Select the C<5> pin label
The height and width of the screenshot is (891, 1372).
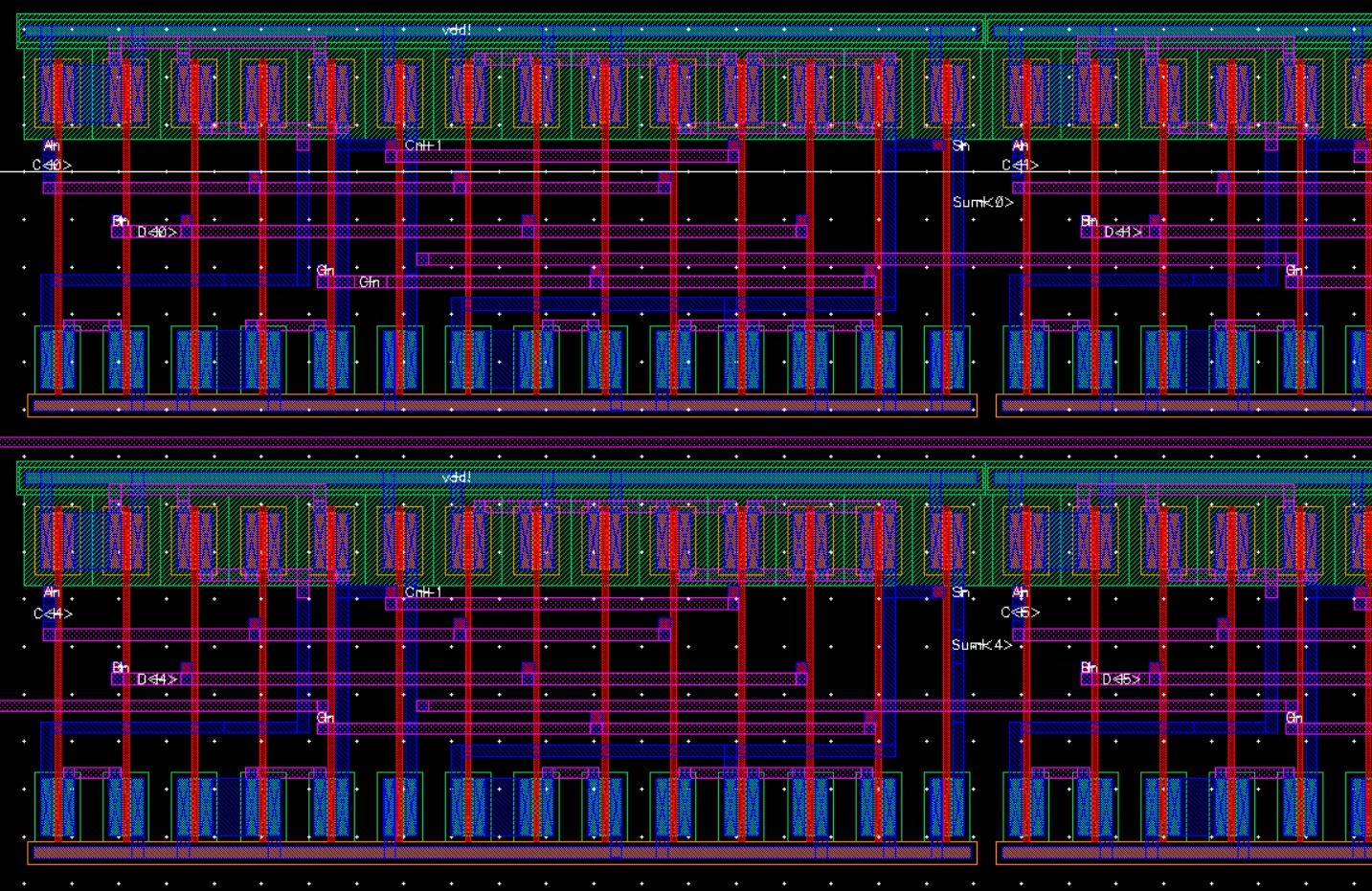tap(1021, 613)
